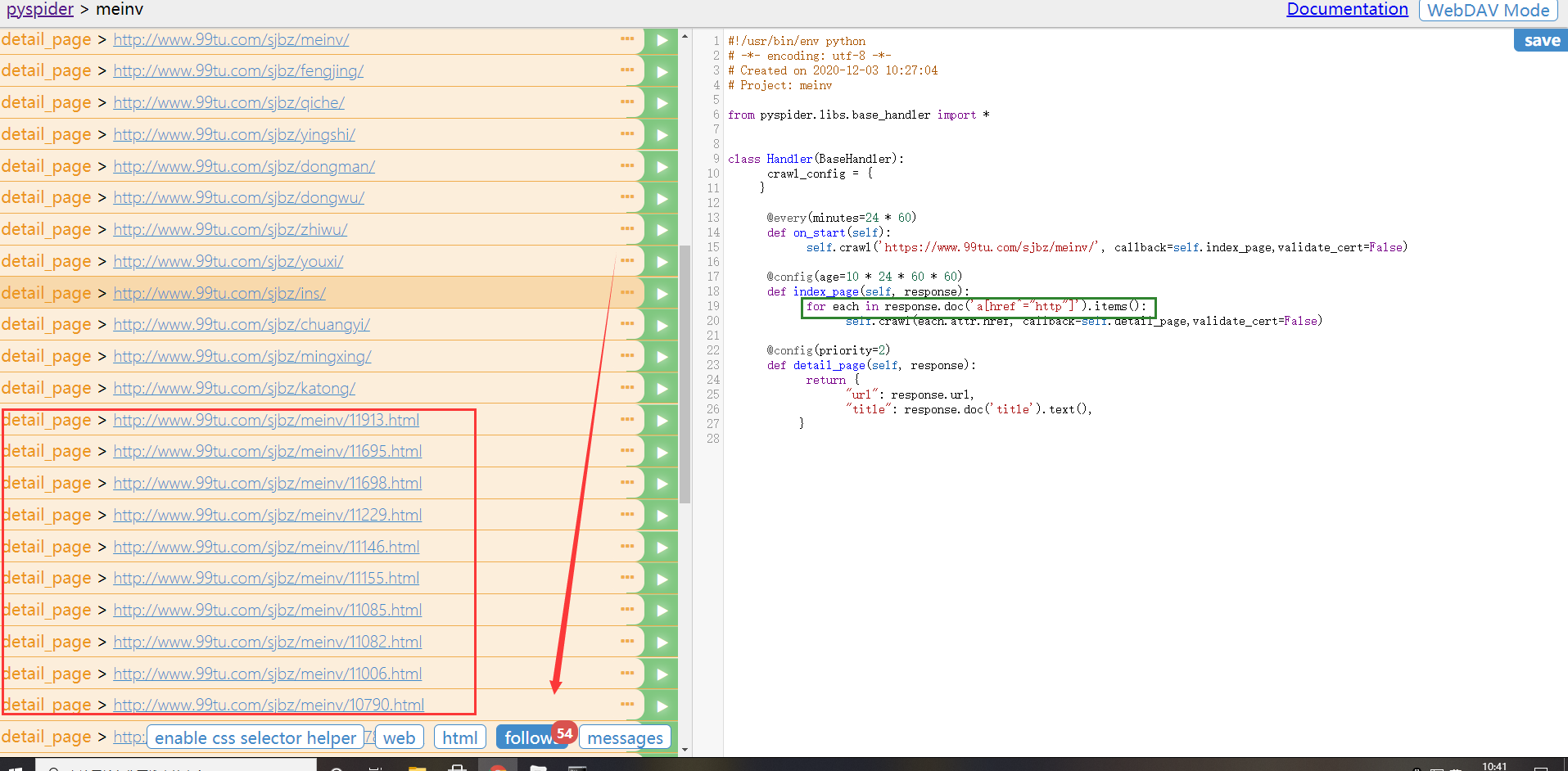Run the 11006.html detail_page task
This screenshot has width=1568, height=771.
(662, 674)
